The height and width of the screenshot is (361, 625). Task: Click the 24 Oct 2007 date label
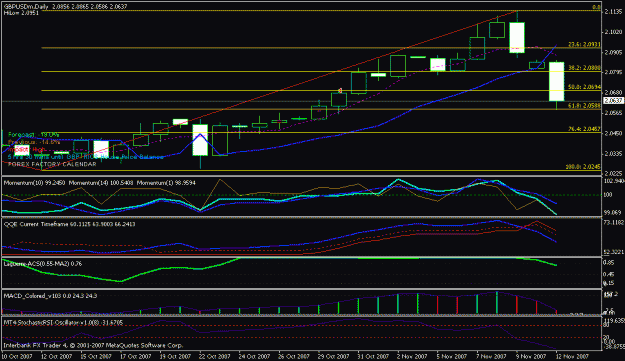pos(255,356)
